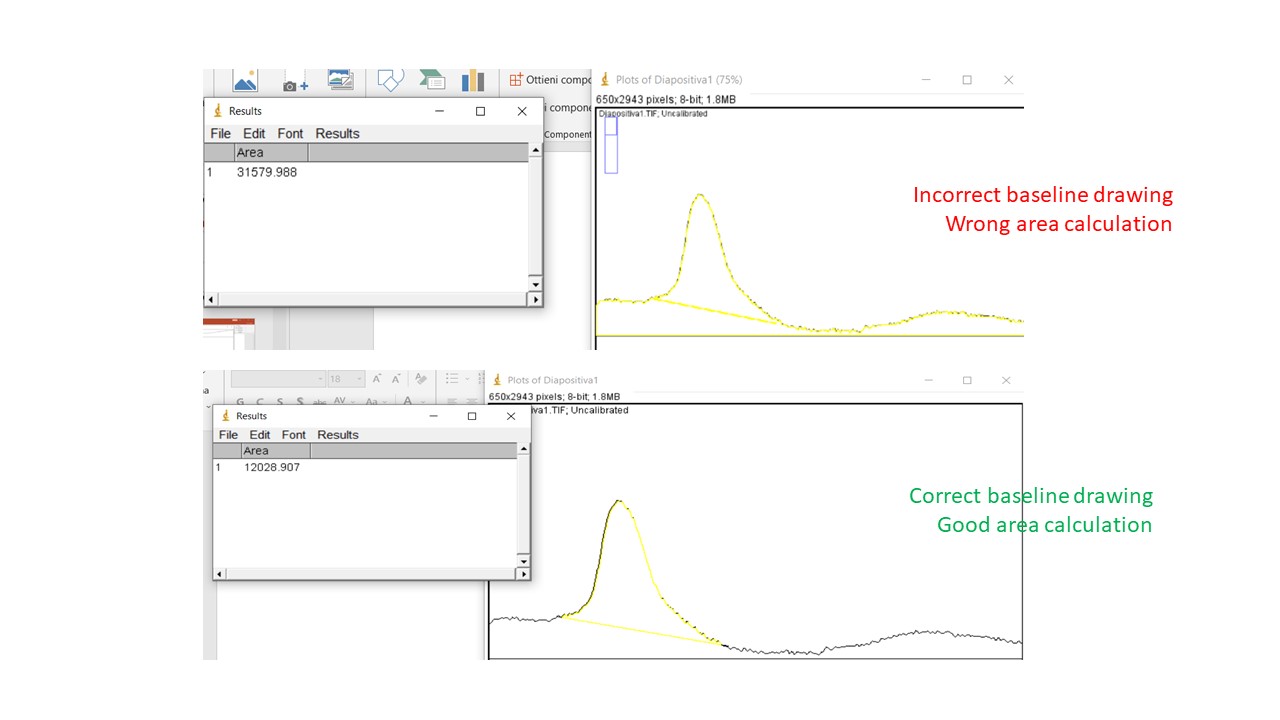Open the font color swatch
The width and height of the screenshot is (1280, 720).
coord(407,402)
